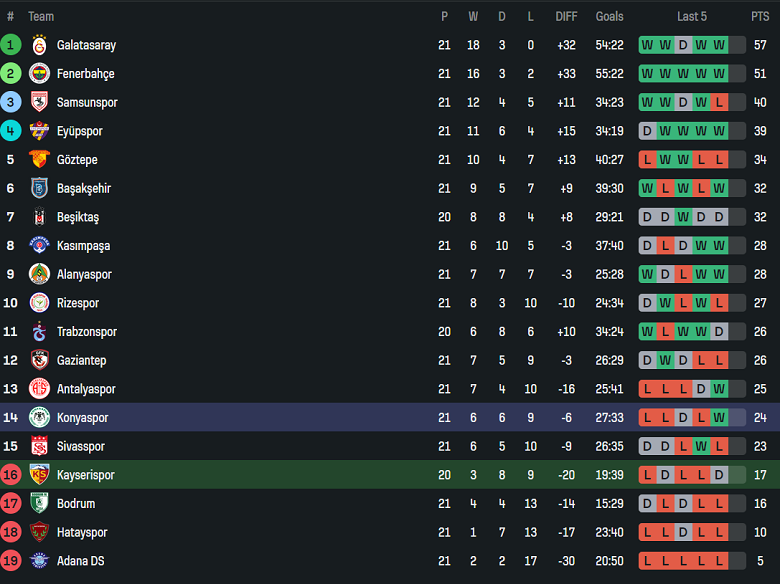This screenshot has width=780, height=584.
Task: Click the Galatasaray club crest icon
Action: tap(39, 45)
